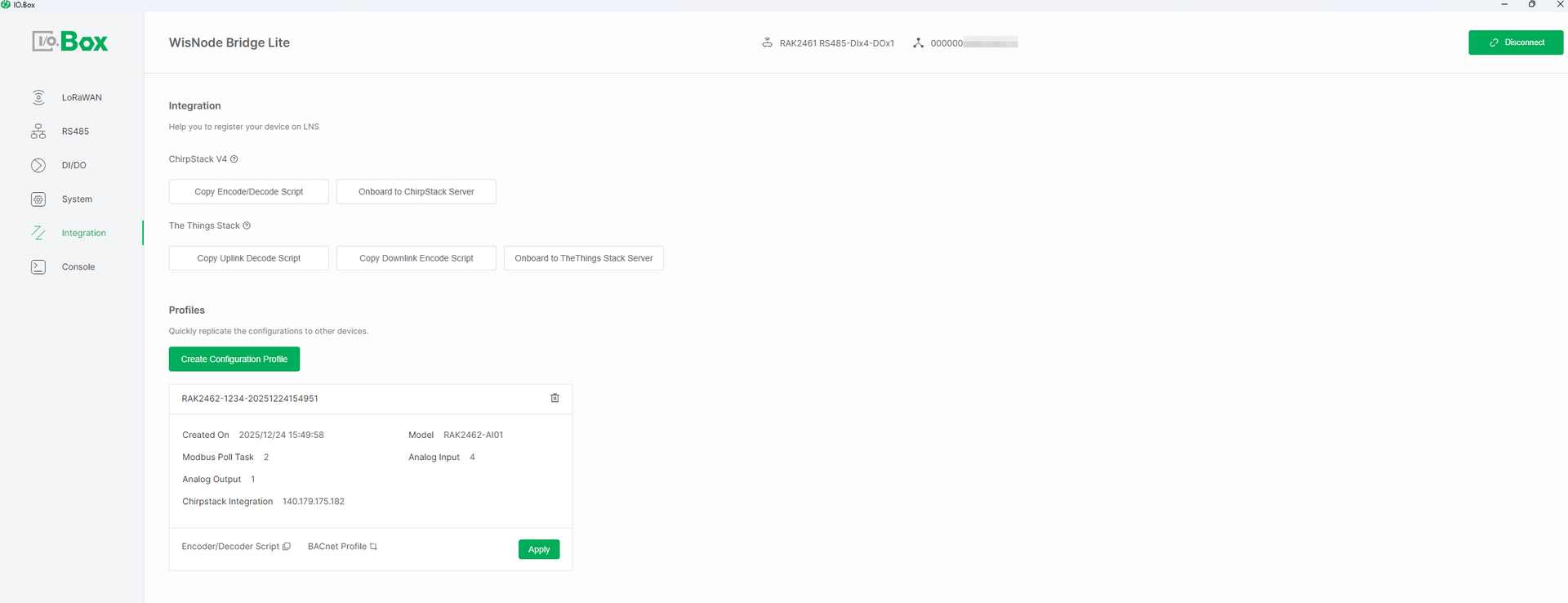1568x603 pixels.
Task: Click Onboard to ChirpStack Server
Action: pyautogui.click(x=416, y=191)
